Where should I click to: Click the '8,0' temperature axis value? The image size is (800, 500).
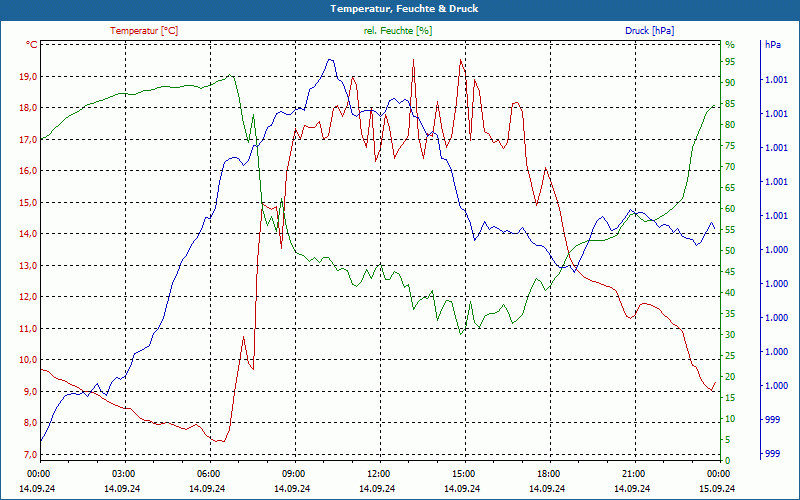pyautogui.click(x=31, y=423)
